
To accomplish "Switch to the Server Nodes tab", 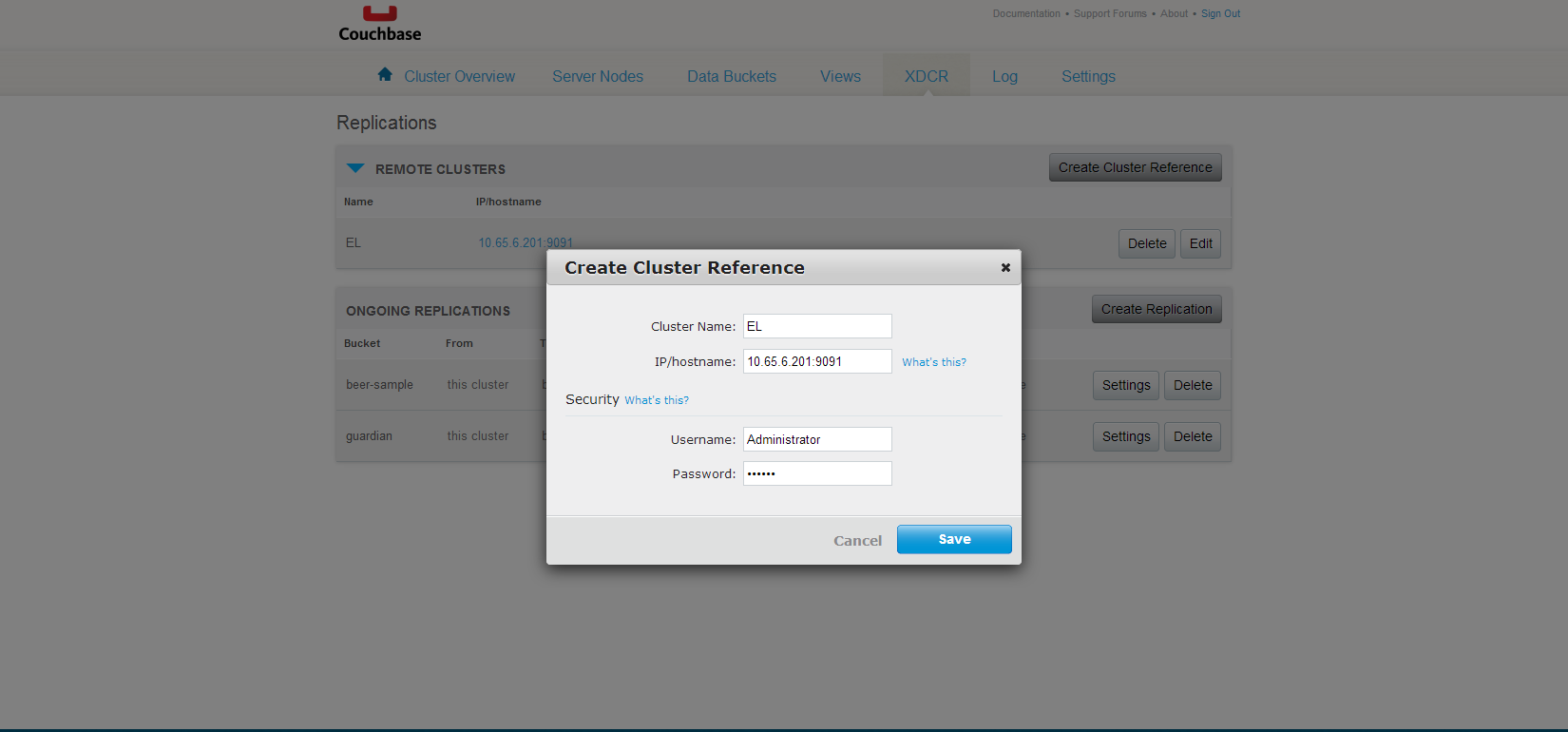I will point(598,76).
